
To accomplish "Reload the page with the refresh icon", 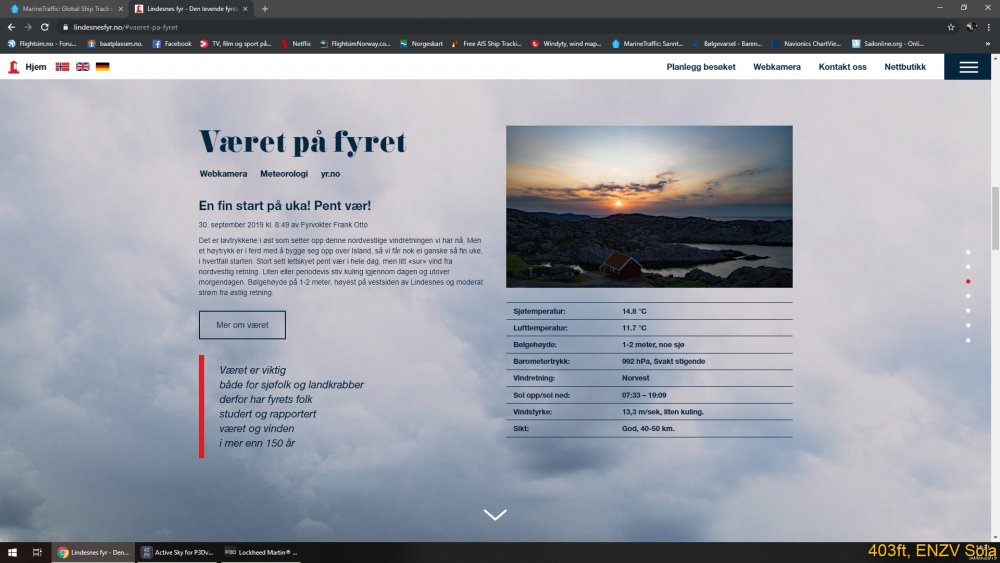I will coord(45,27).
